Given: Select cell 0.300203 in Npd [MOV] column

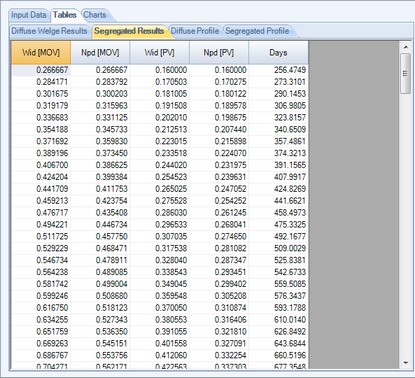Looking at the screenshot, I should click(100, 94).
